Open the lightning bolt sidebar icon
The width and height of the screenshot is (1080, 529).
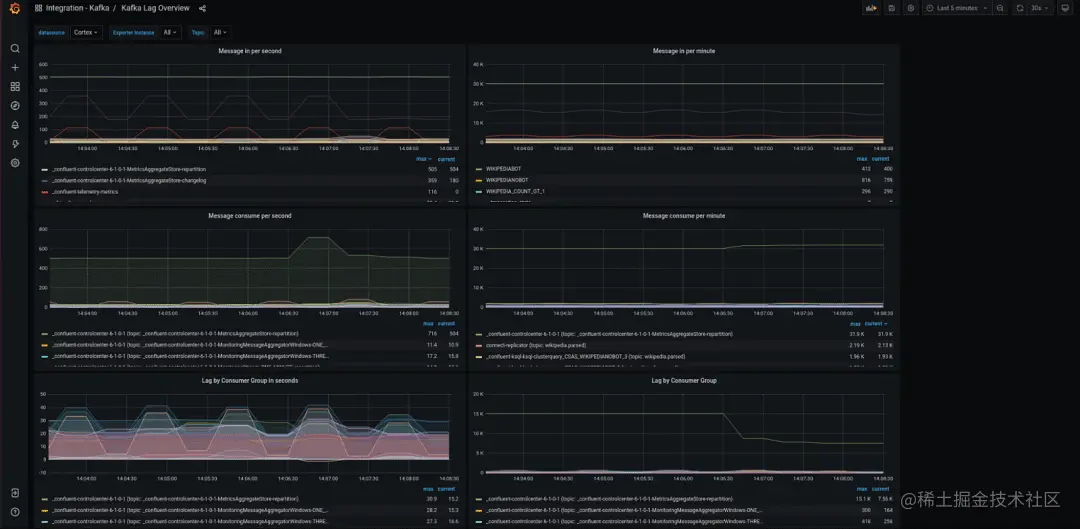pyautogui.click(x=15, y=144)
